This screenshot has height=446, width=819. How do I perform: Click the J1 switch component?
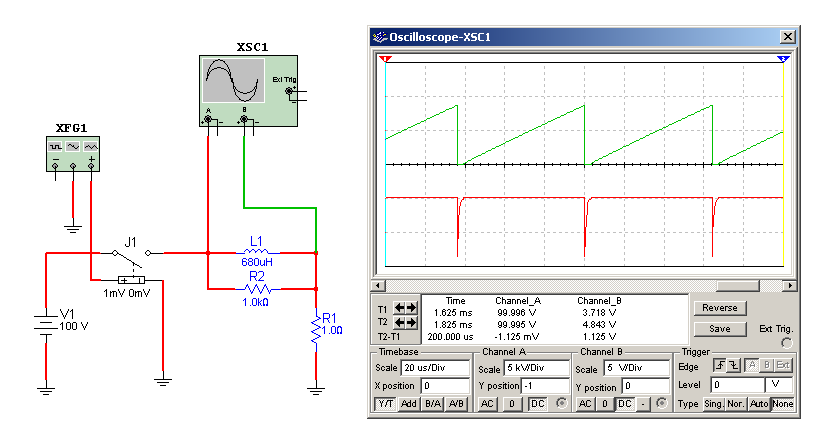pos(131,266)
